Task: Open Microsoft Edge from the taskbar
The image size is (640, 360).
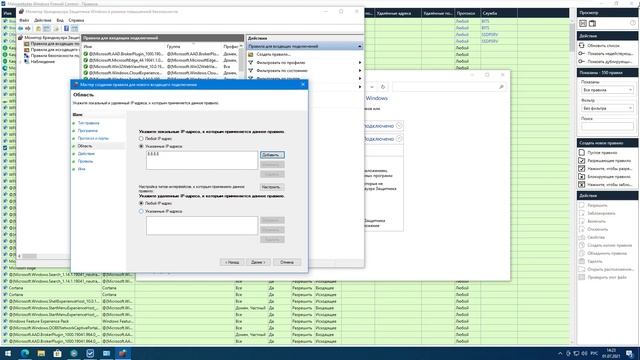Action: [25, 353]
